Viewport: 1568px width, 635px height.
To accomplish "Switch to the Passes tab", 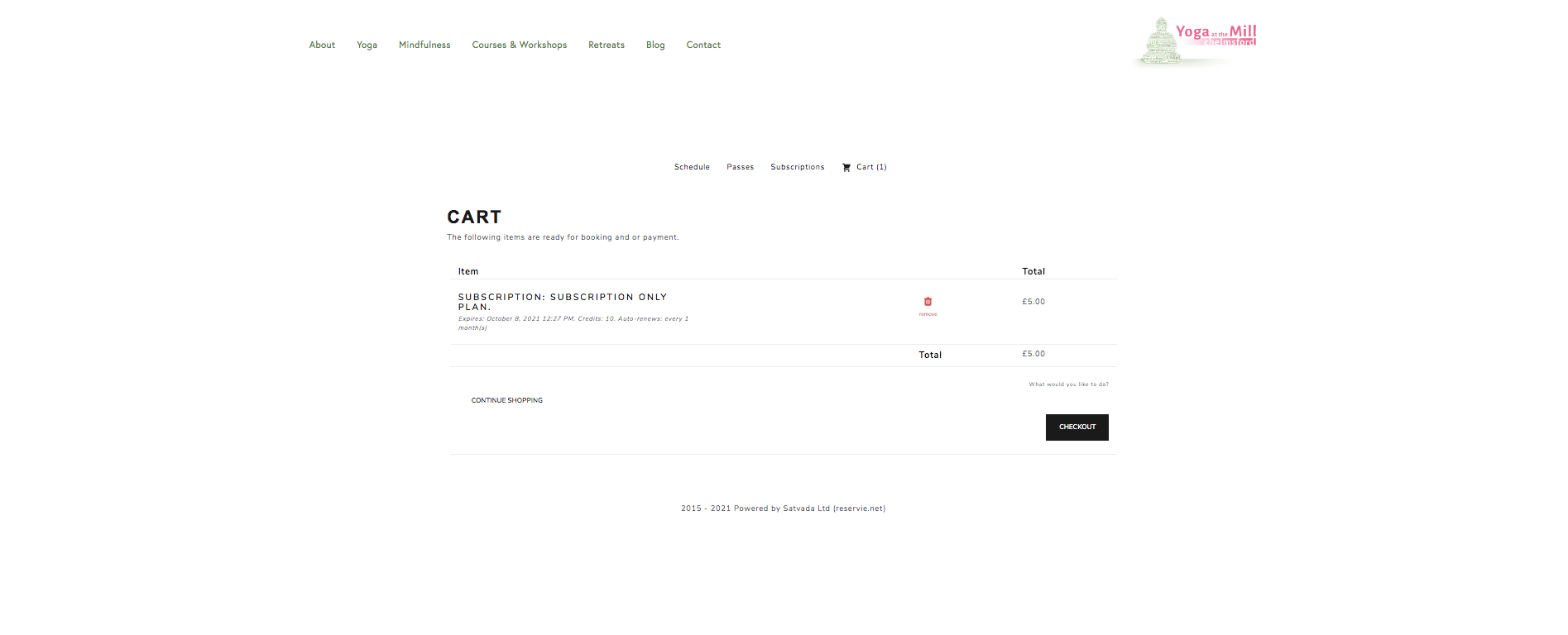I will coord(740,167).
